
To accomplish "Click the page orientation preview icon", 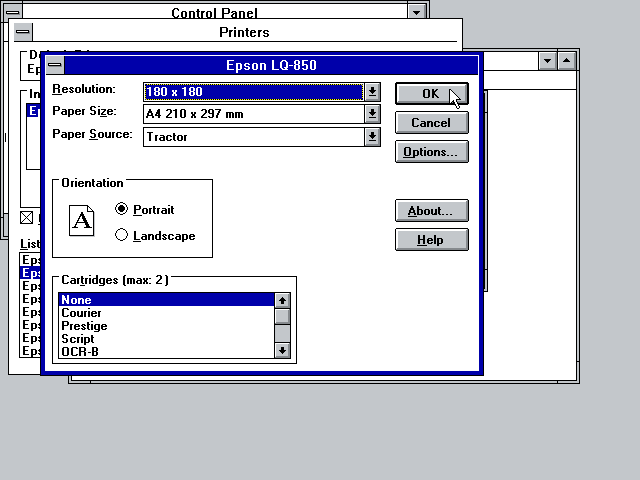I will (82, 220).
